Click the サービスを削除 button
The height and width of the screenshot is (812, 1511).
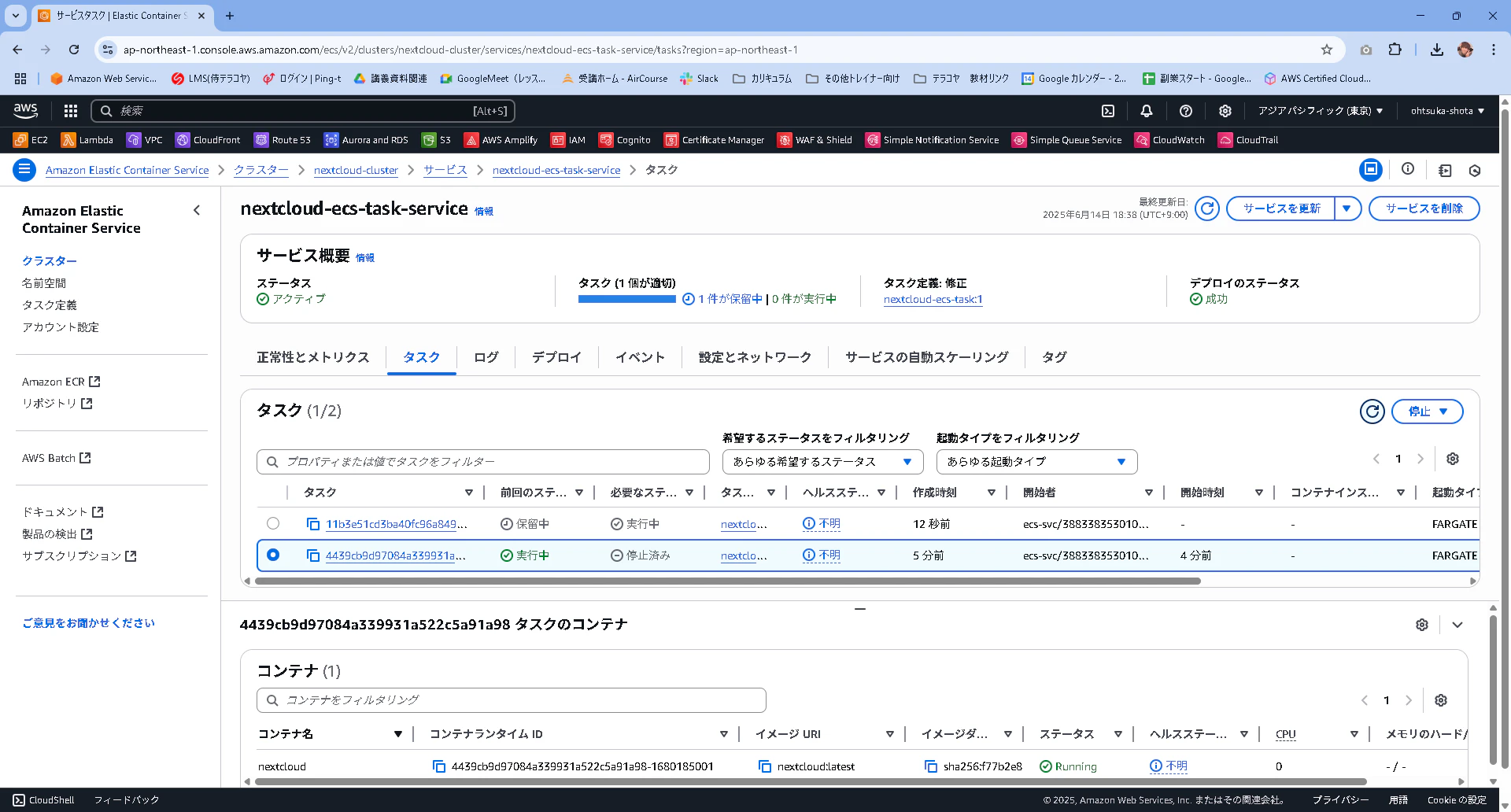[1424, 209]
